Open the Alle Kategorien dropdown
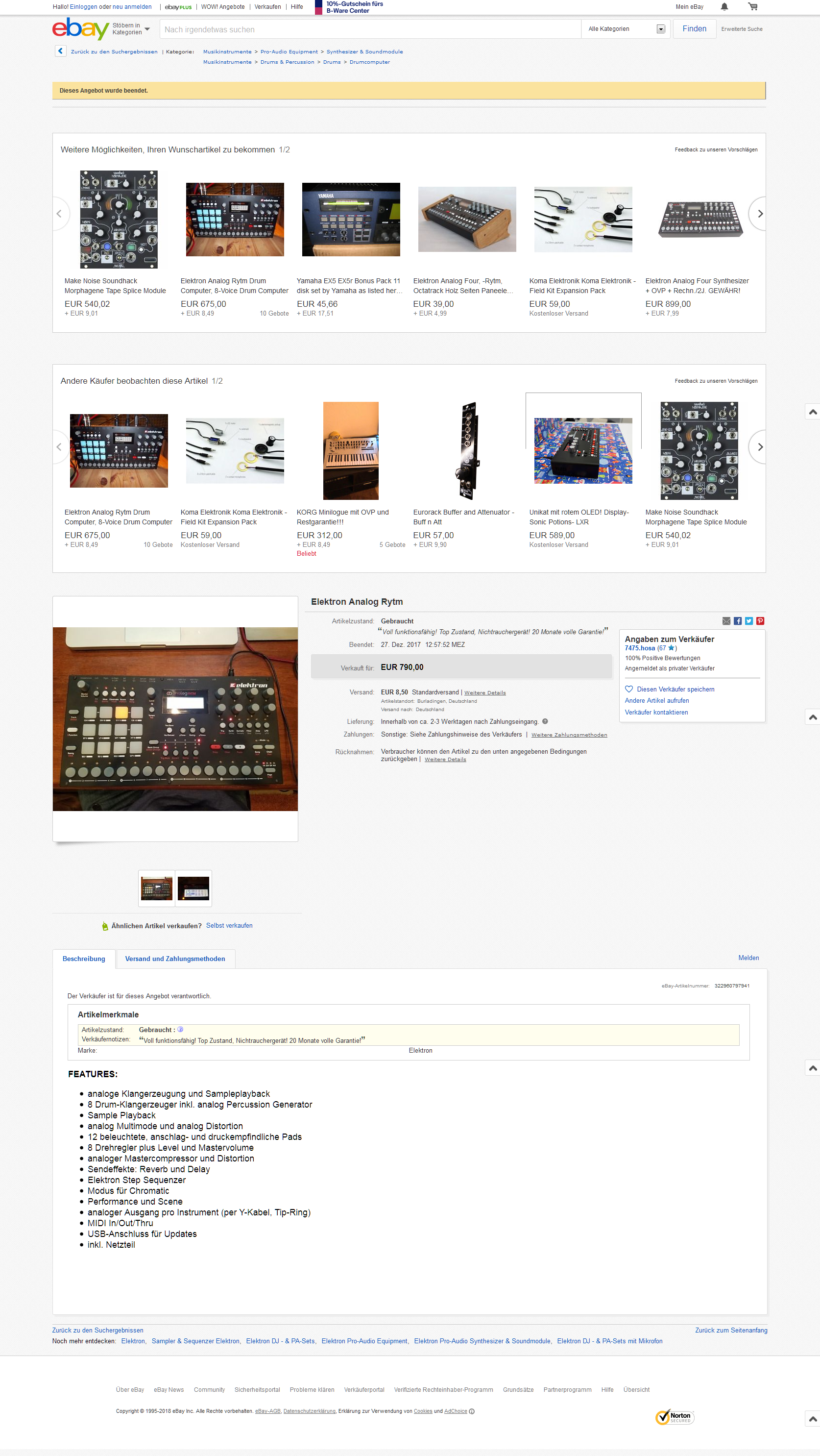Viewport: 820px width, 1456px height. click(626, 29)
